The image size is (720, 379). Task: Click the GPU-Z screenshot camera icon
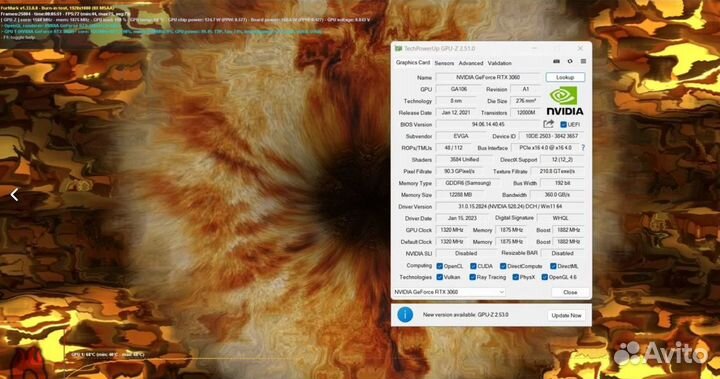click(556, 62)
